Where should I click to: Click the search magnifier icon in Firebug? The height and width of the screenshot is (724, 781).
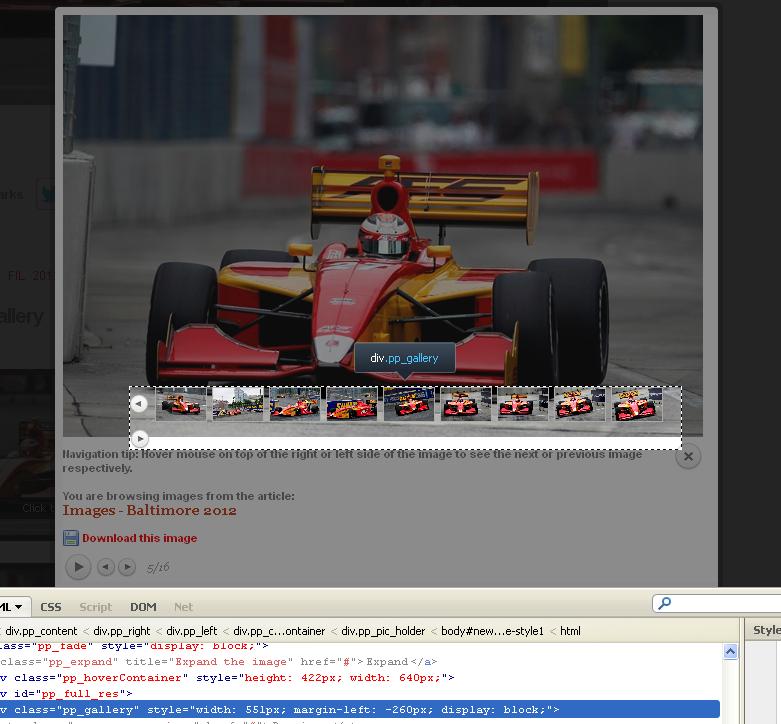pyautogui.click(x=664, y=603)
